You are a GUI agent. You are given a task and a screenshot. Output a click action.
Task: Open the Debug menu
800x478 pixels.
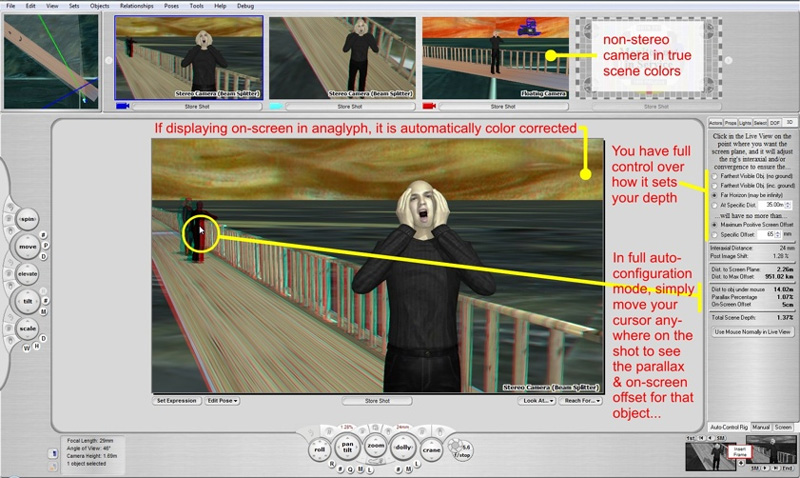(x=245, y=6)
